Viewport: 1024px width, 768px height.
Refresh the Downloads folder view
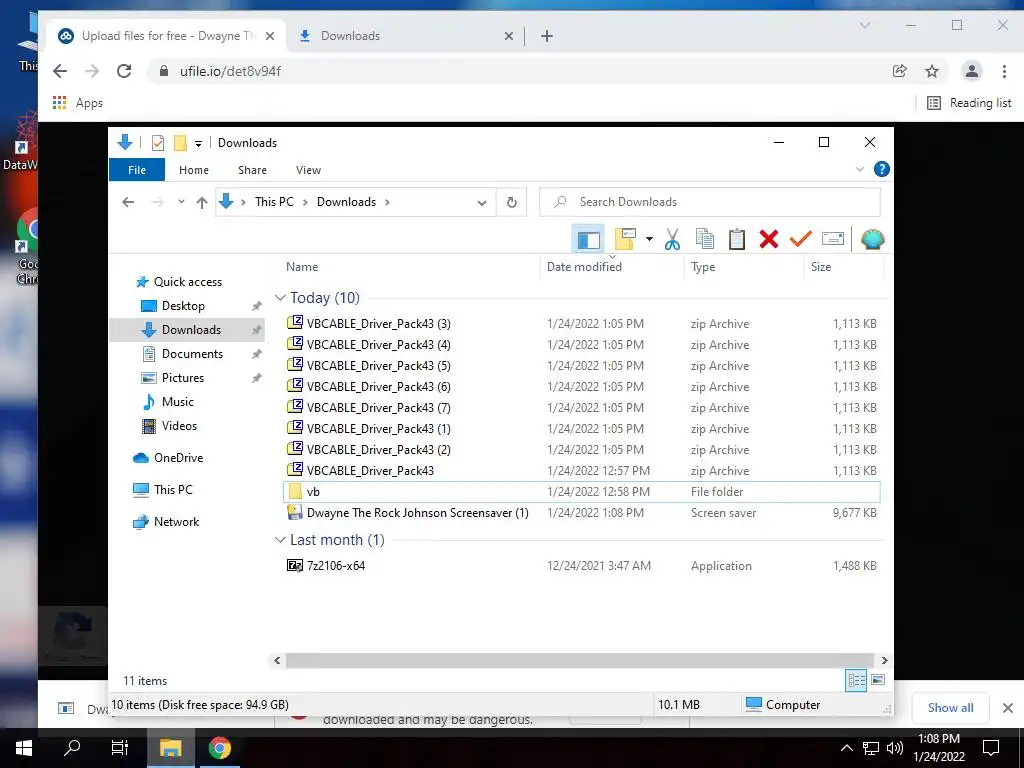point(512,202)
